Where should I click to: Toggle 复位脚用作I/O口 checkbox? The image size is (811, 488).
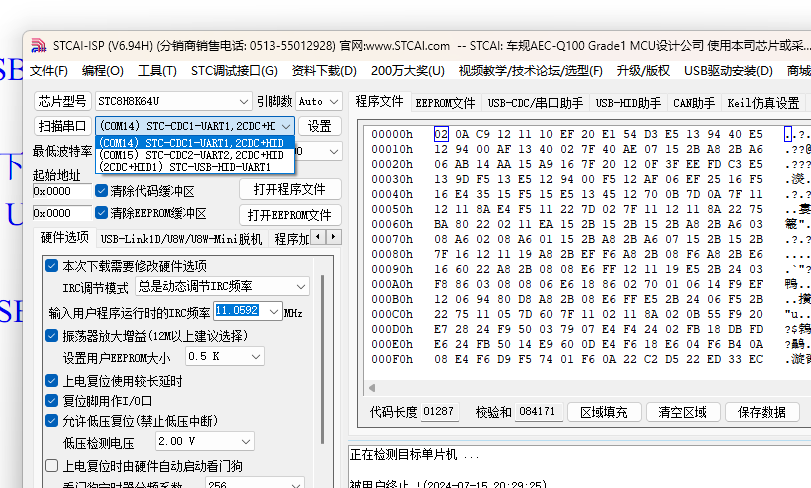51,401
